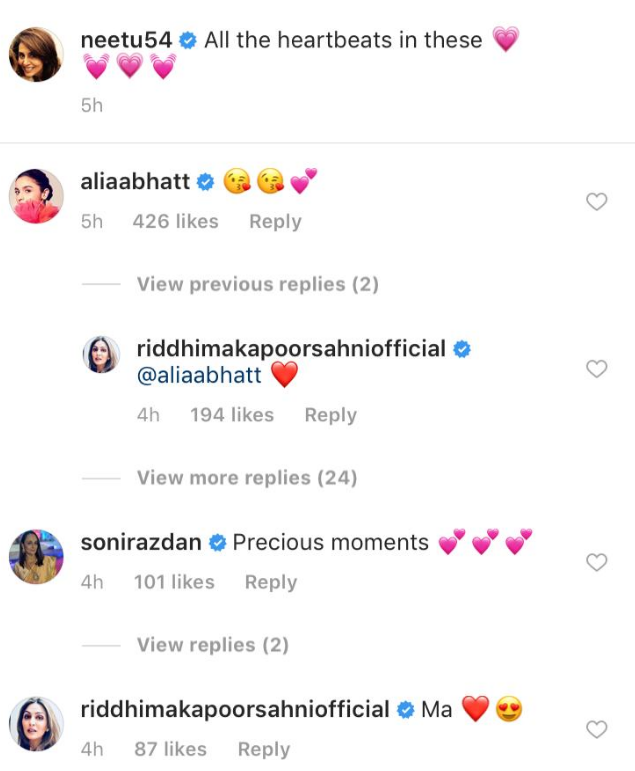Like sonirazdan's Precious moments comment
Viewport: 635px width, 771px height.
(x=596, y=563)
